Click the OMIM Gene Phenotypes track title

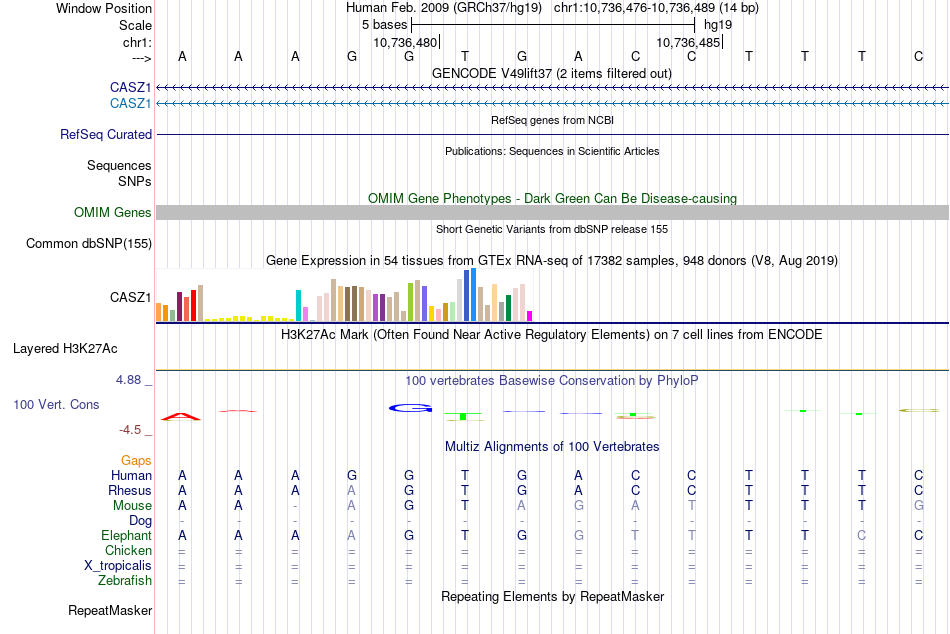tap(552, 198)
